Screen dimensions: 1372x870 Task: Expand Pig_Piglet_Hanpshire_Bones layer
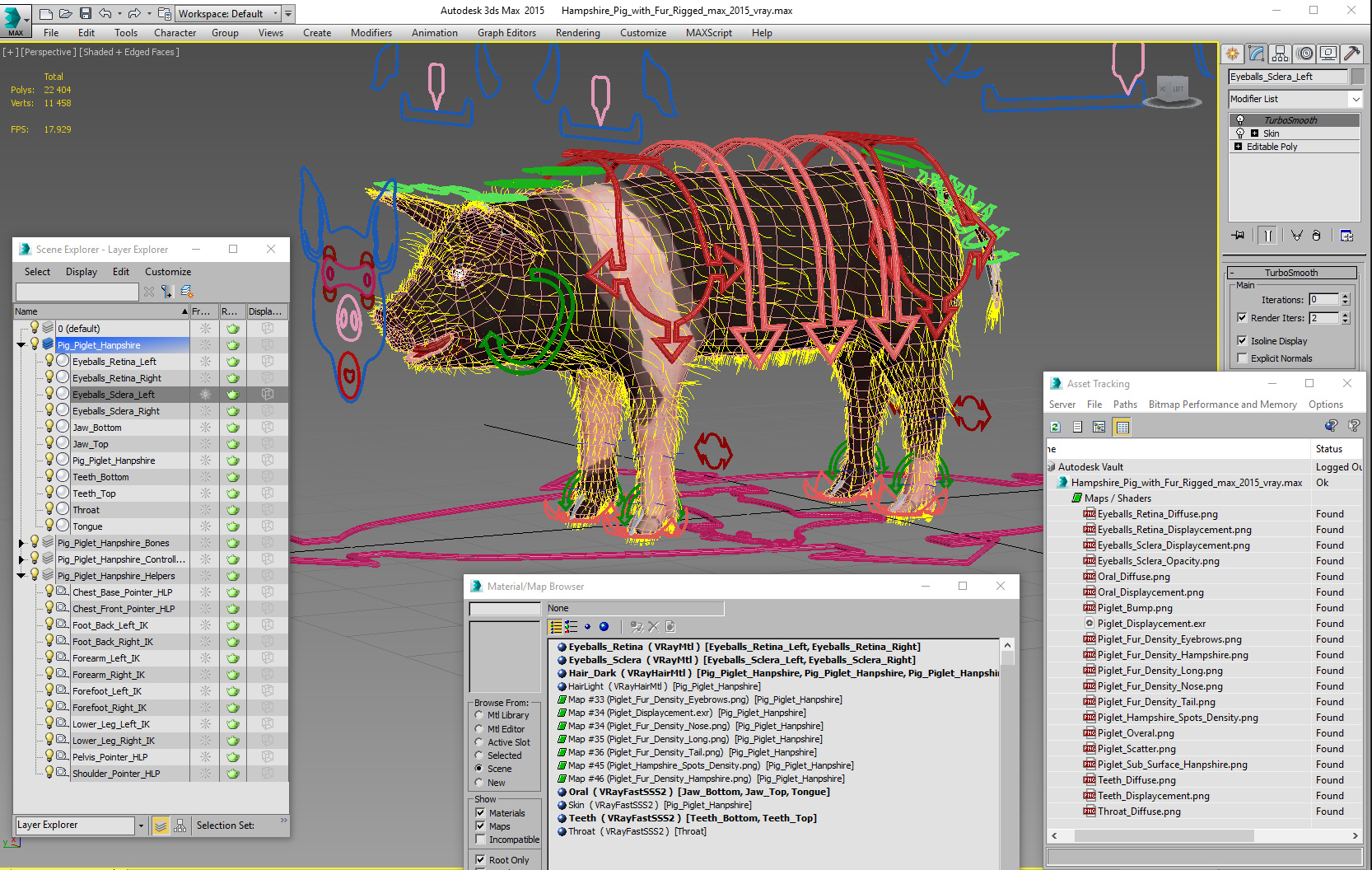(x=21, y=543)
